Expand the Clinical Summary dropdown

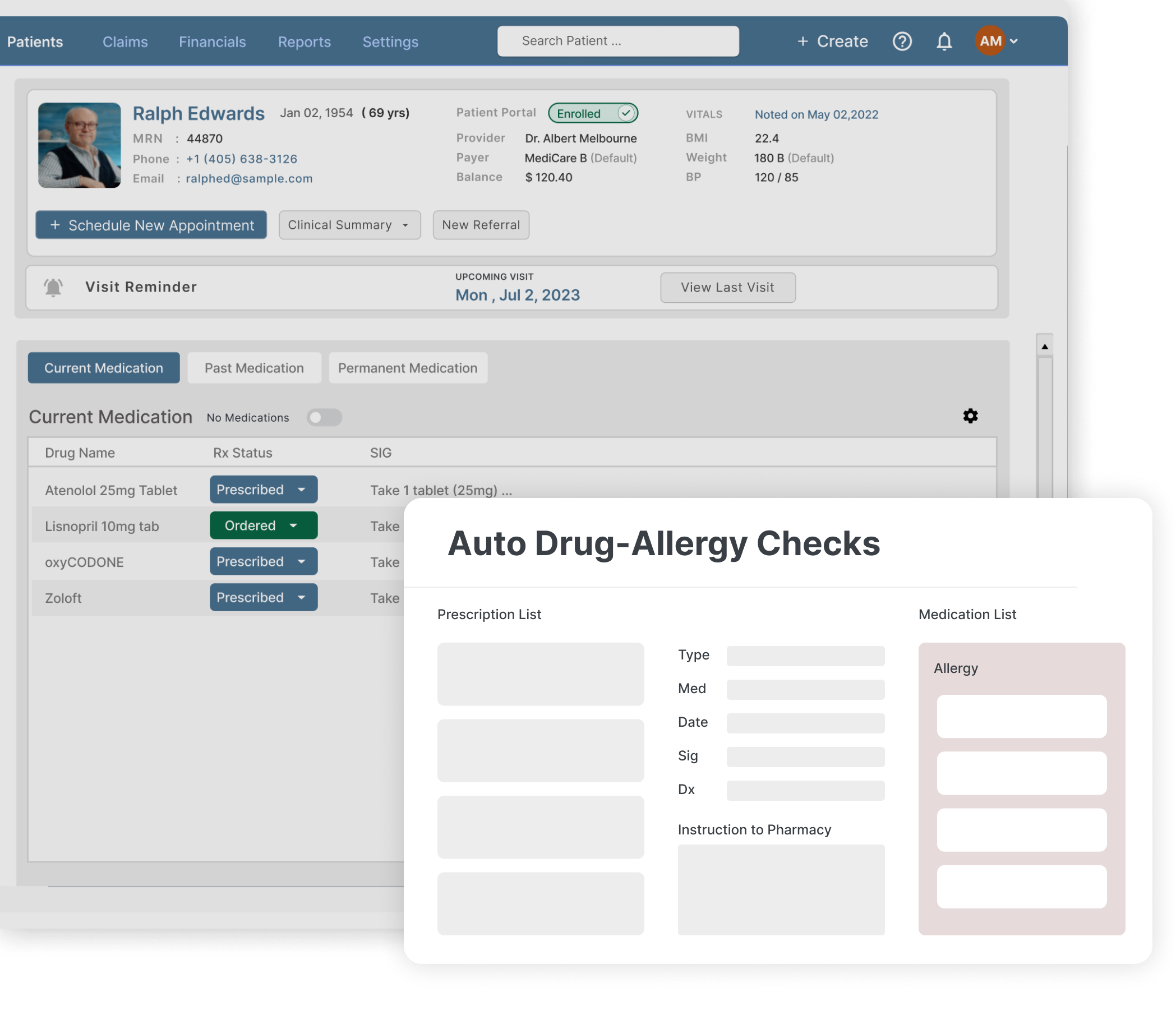pos(349,225)
